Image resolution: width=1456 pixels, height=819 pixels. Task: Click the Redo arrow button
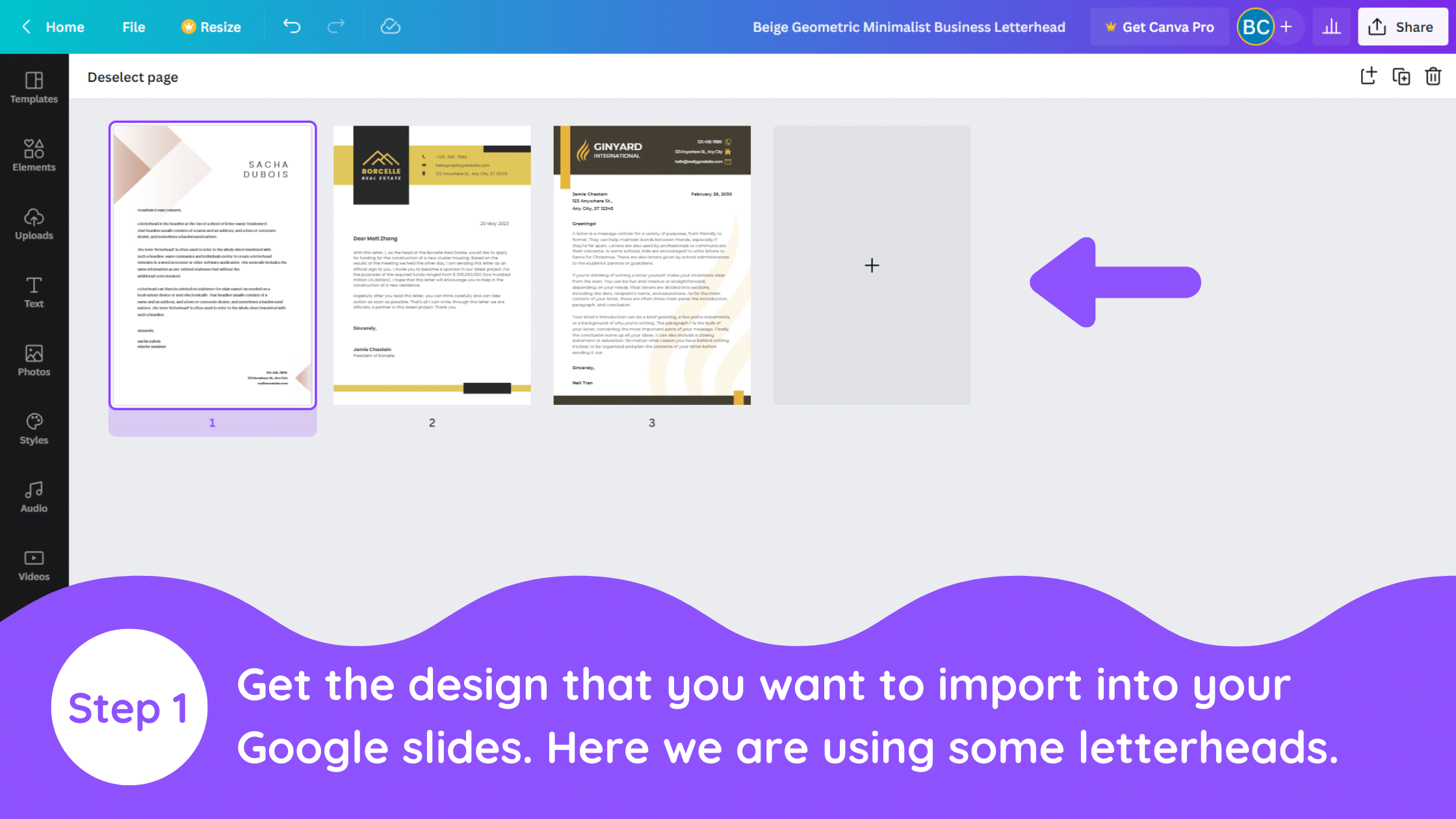pyautogui.click(x=336, y=26)
